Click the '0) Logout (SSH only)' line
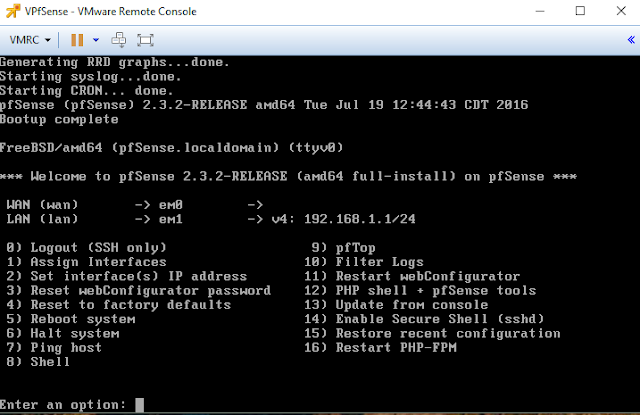 87,248
